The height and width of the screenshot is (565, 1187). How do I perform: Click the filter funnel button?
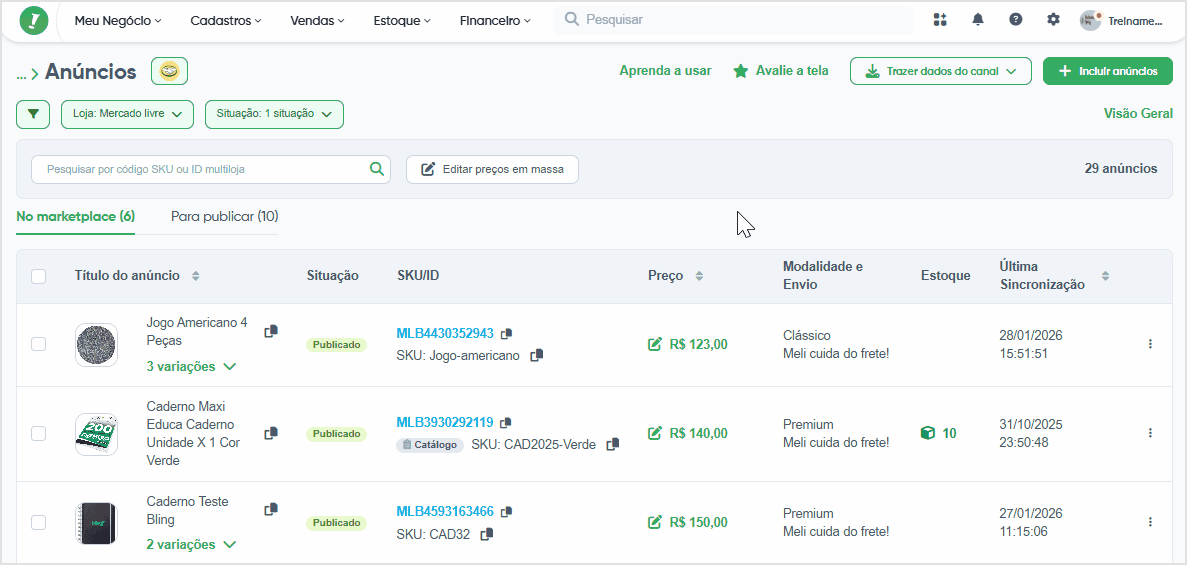click(x=33, y=114)
